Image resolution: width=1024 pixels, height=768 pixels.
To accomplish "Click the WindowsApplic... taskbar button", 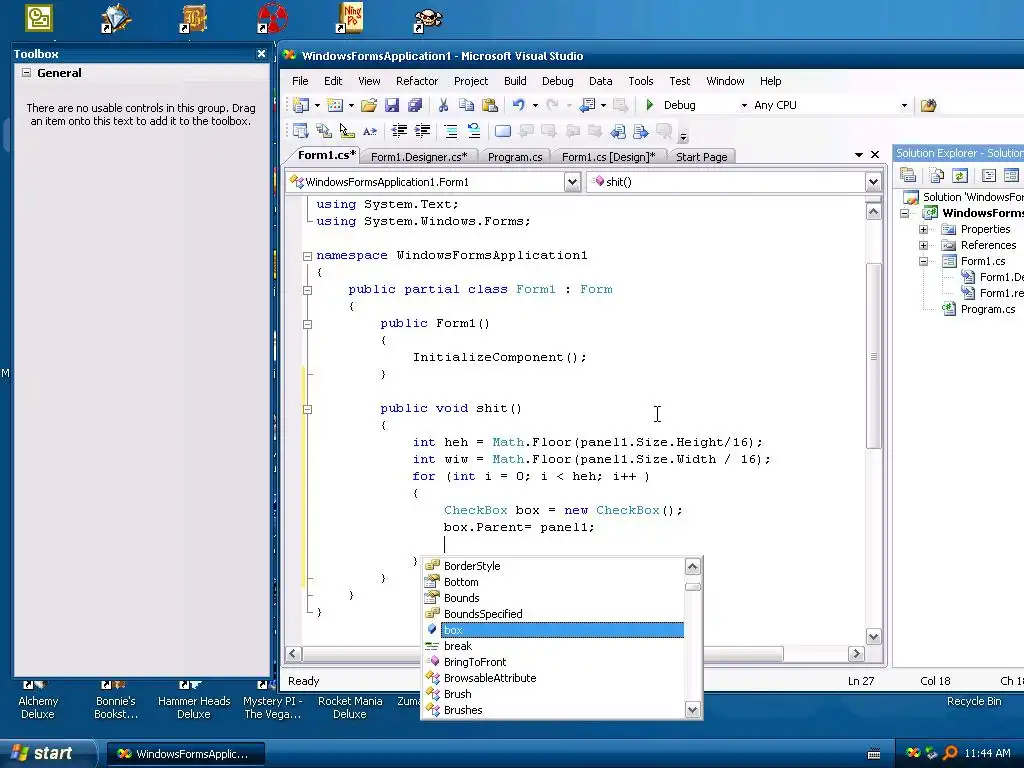I will click(x=185, y=754).
